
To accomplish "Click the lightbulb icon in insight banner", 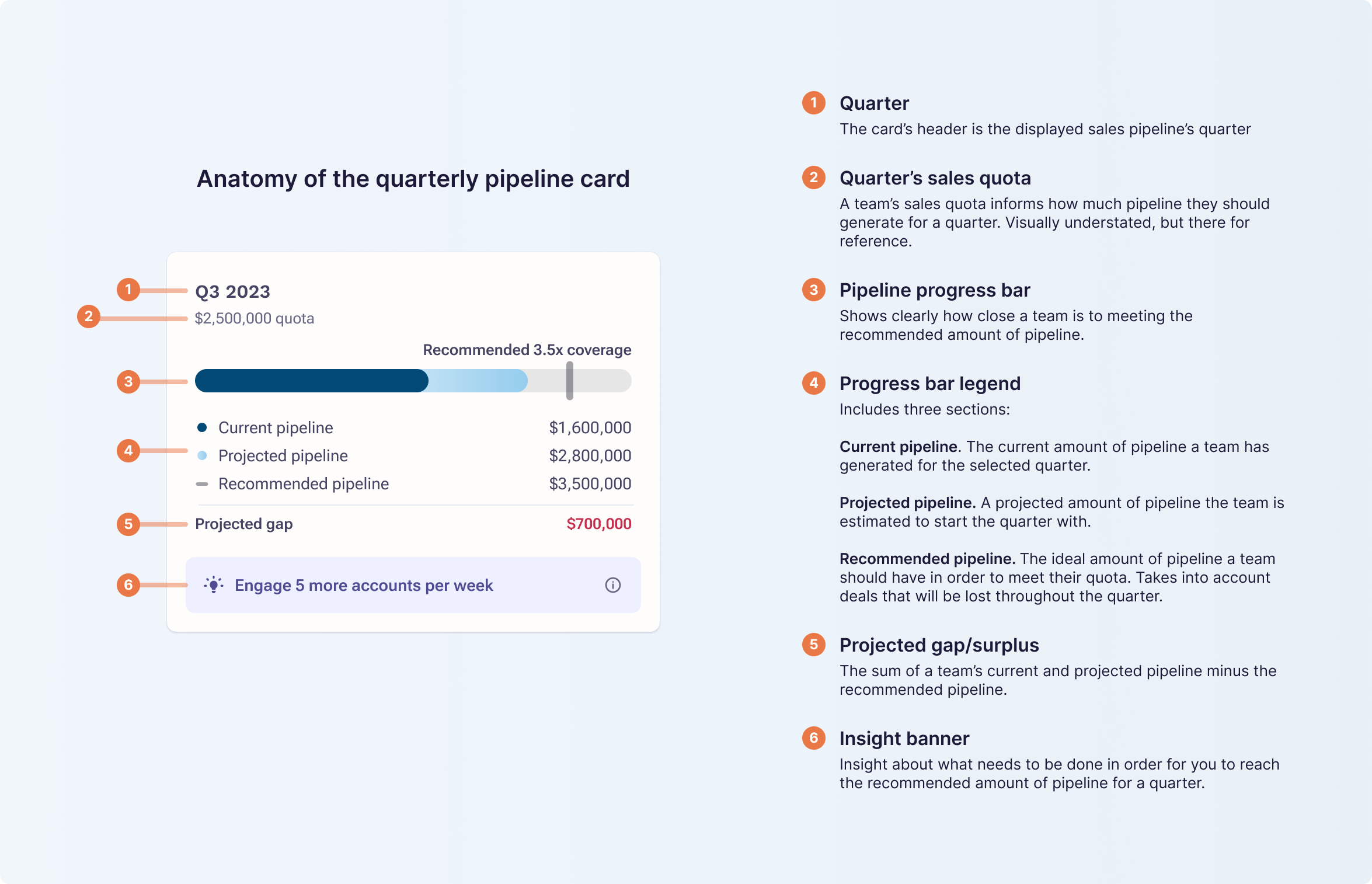I will pos(214,585).
